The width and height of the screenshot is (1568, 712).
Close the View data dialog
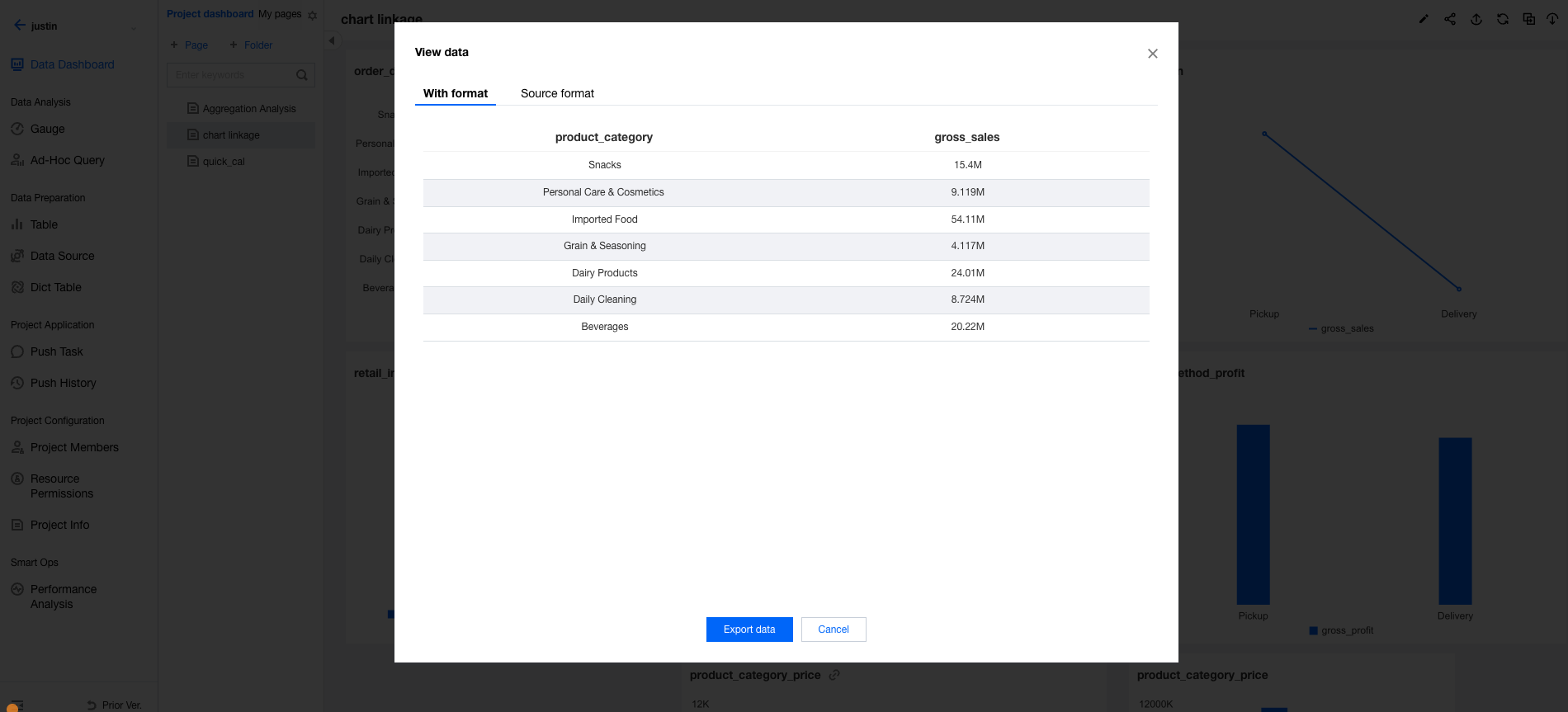[x=1153, y=54]
